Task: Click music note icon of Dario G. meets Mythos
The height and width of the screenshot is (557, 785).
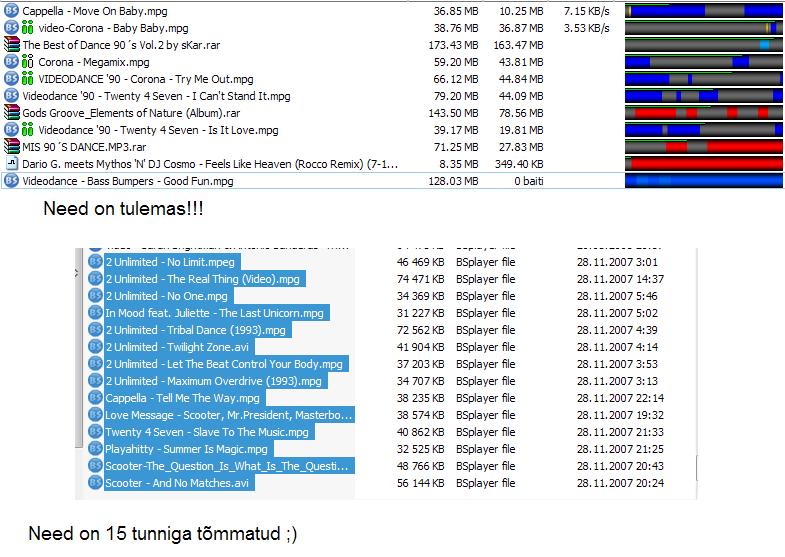Action: [12, 163]
